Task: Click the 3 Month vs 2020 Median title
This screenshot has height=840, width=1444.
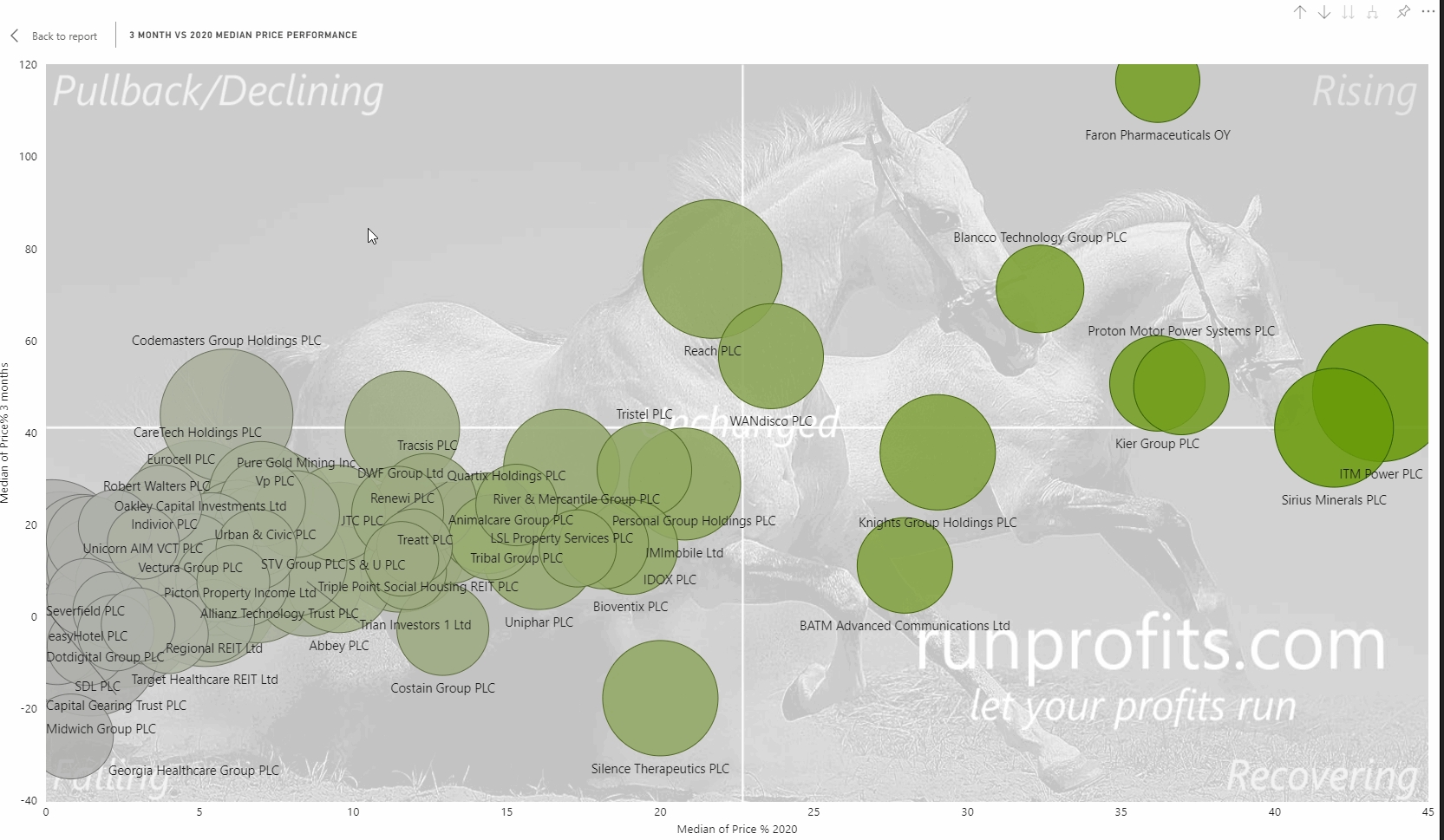Action: point(243,36)
